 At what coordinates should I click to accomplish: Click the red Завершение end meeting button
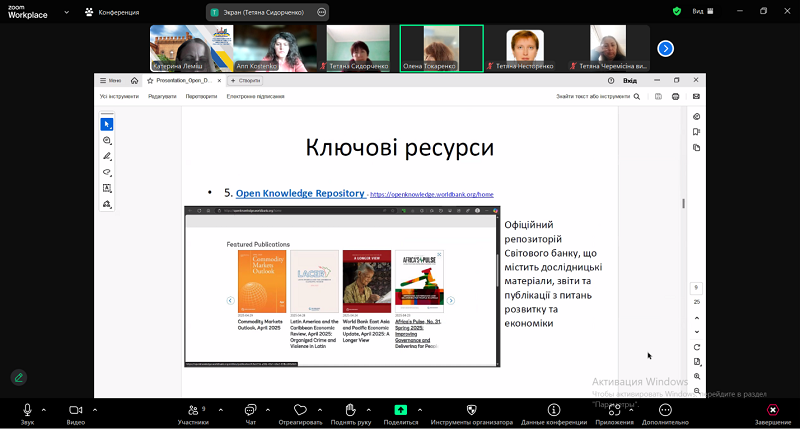tap(772, 411)
